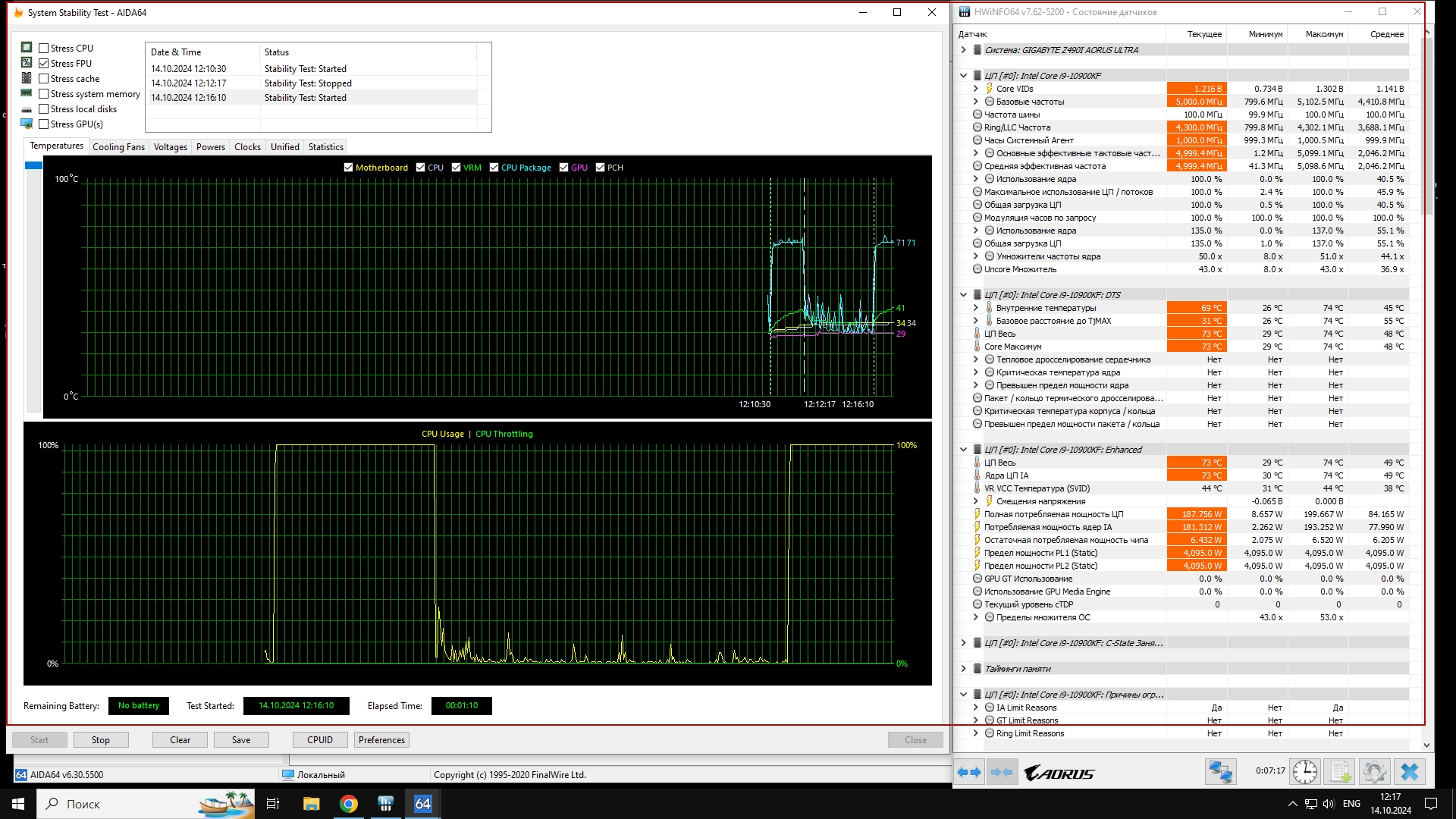The image size is (1456, 819).
Task: Expand the Core VIDs sensor row
Action: click(976, 89)
